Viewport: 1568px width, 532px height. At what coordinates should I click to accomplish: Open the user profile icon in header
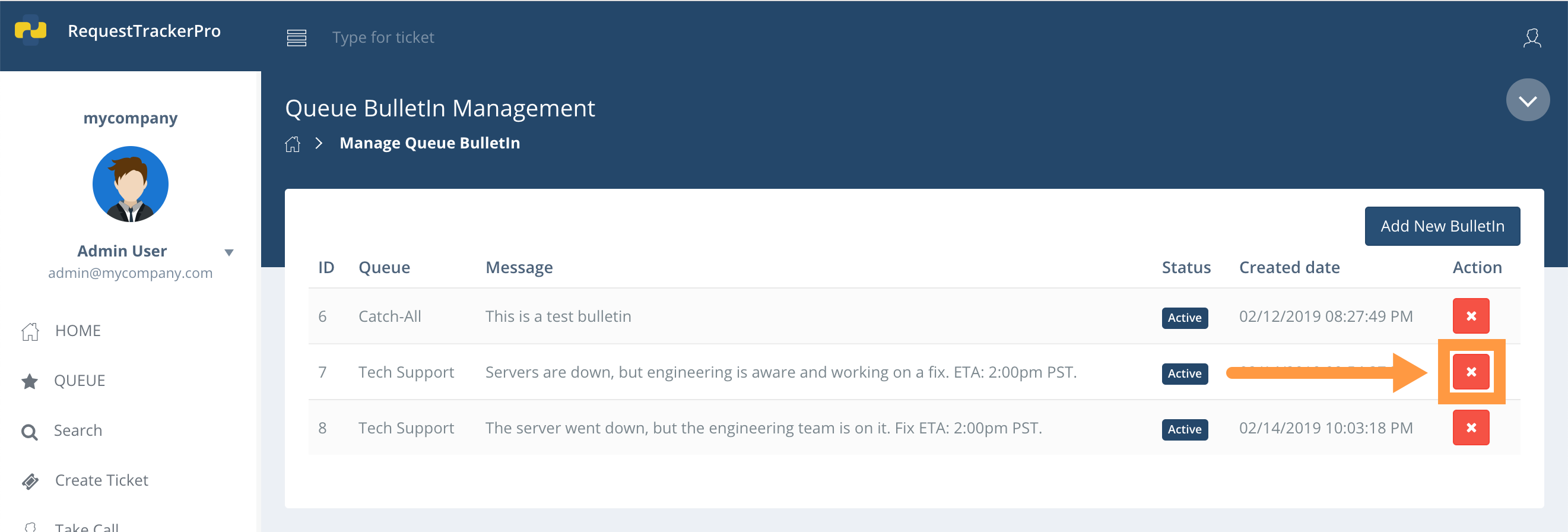point(1531,38)
